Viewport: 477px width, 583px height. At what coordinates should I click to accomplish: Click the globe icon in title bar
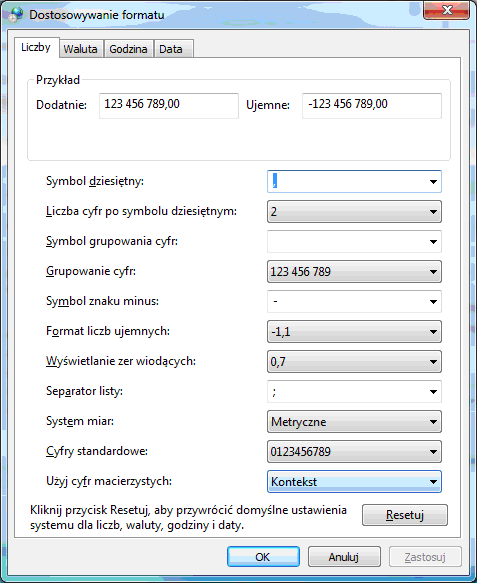pyautogui.click(x=16, y=15)
